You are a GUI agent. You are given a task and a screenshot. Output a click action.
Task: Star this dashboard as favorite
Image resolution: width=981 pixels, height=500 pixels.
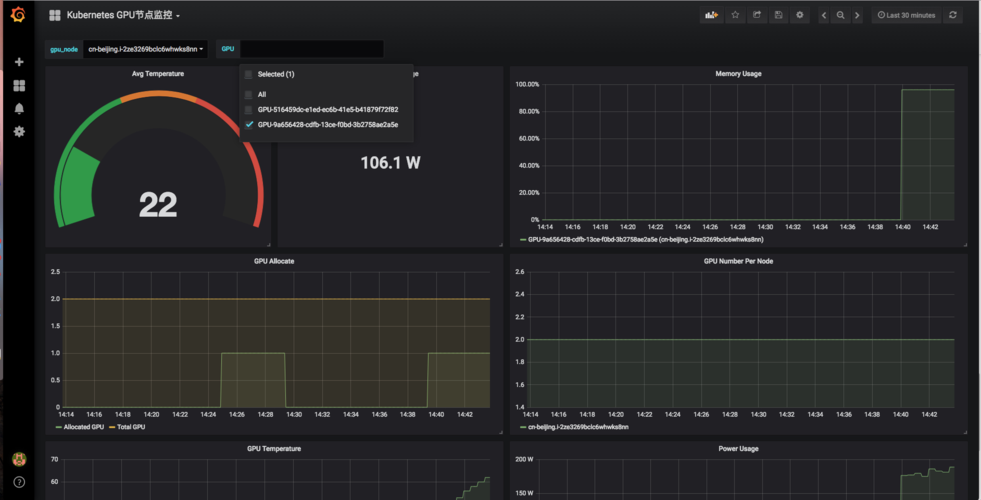(735, 16)
